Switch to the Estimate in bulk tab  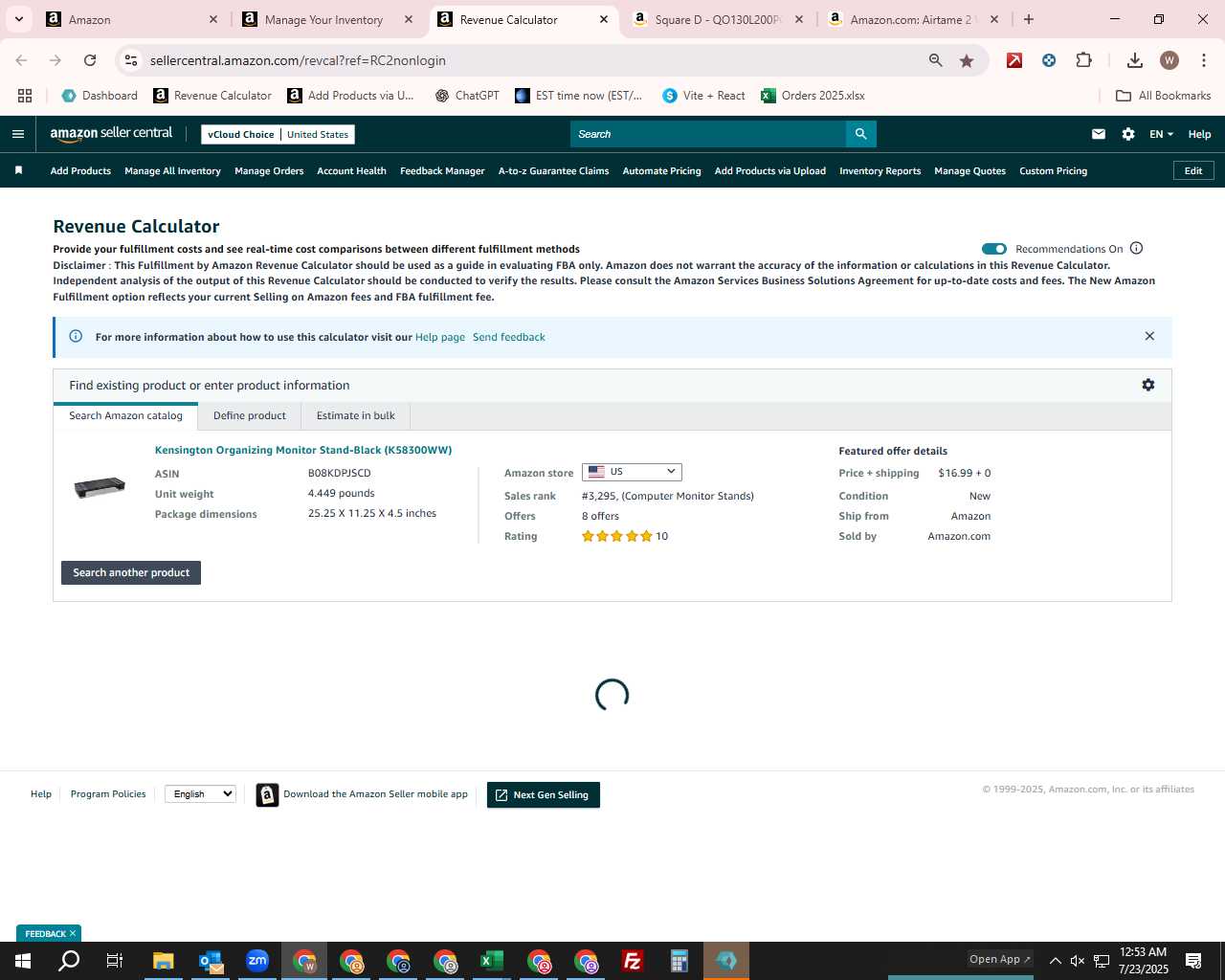[356, 415]
